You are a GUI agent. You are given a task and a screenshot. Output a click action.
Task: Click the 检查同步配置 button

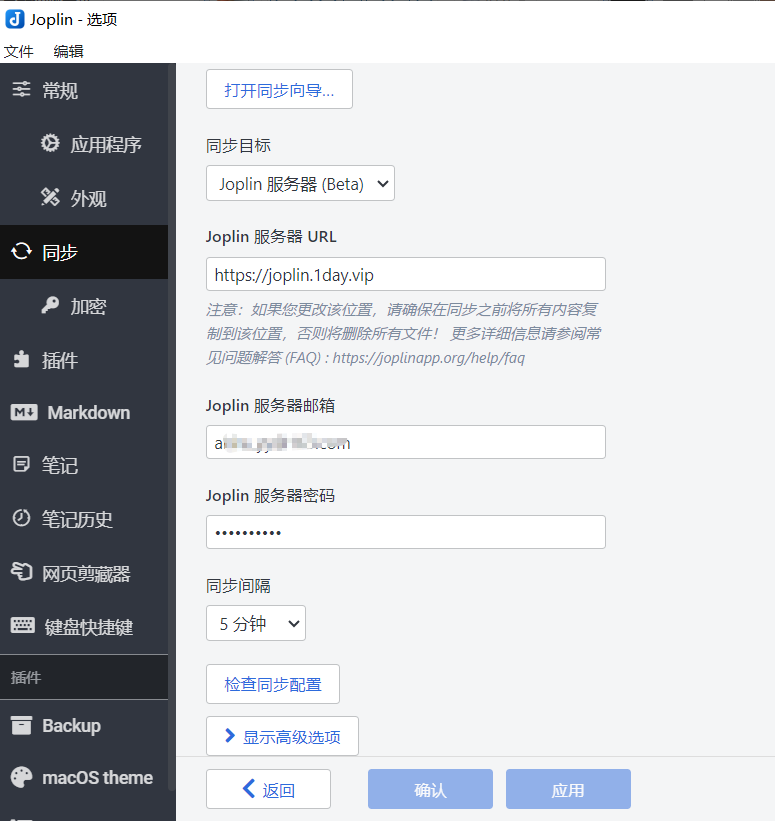[x=273, y=684]
